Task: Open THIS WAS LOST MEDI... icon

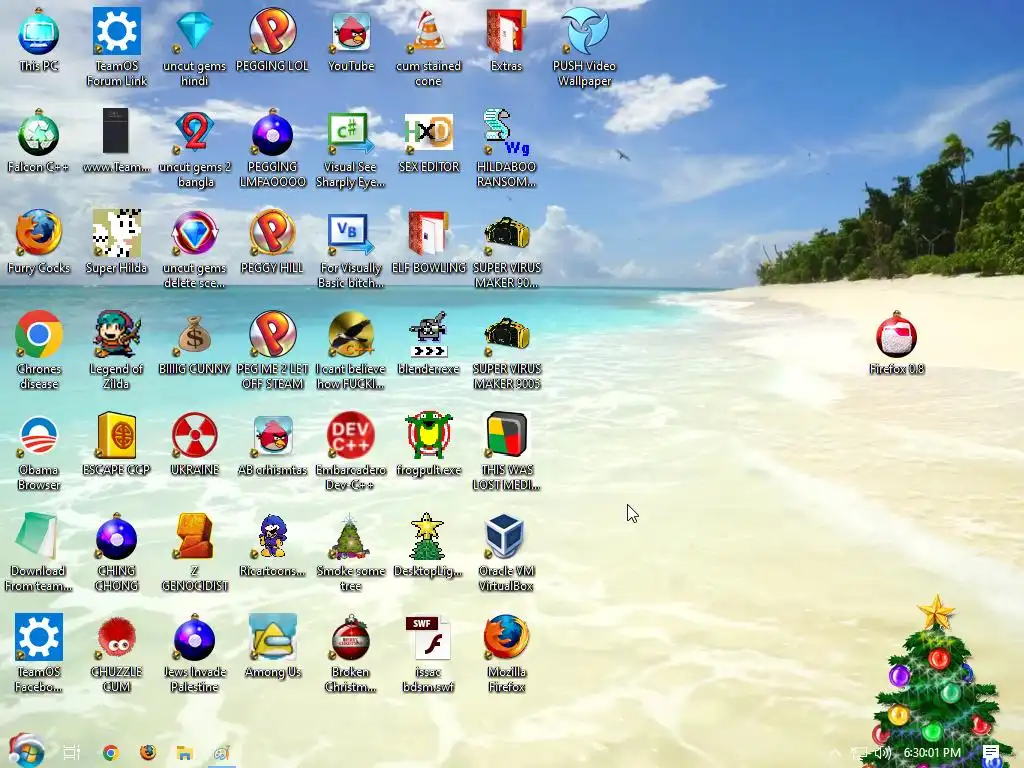Action: coord(506,451)
